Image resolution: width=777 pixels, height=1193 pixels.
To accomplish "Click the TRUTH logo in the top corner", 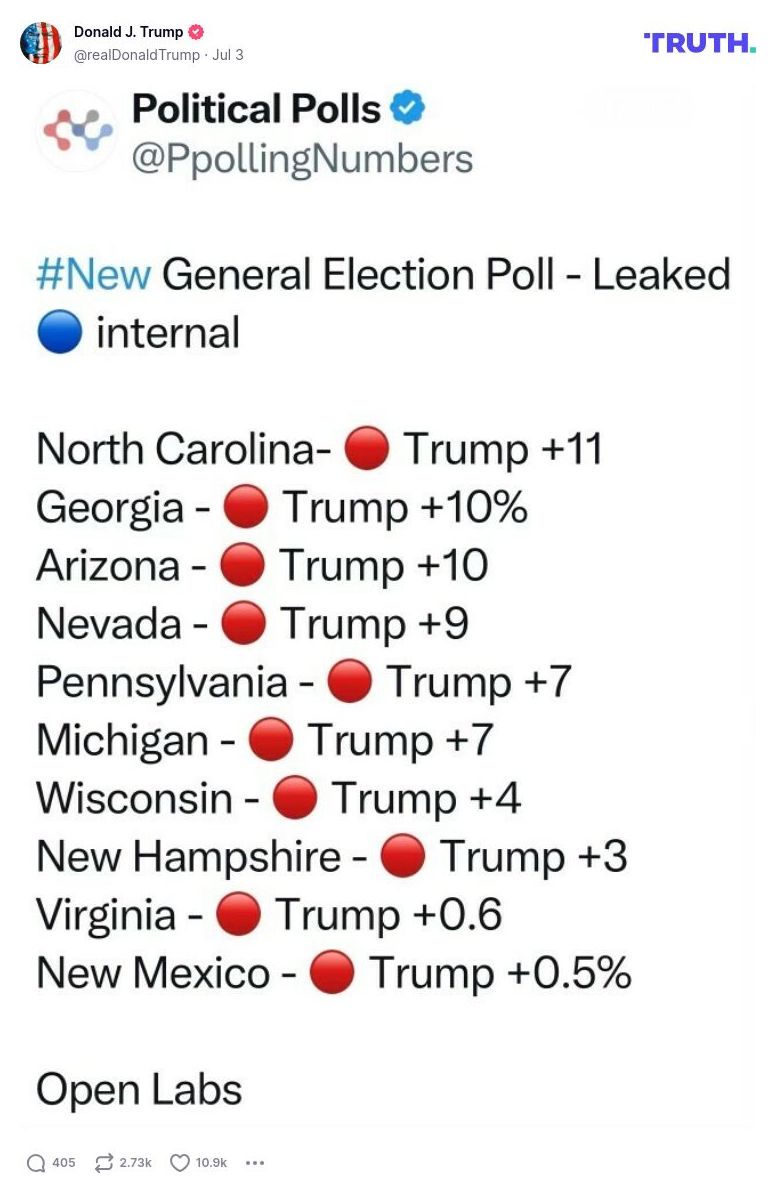I will click(698, 43).
